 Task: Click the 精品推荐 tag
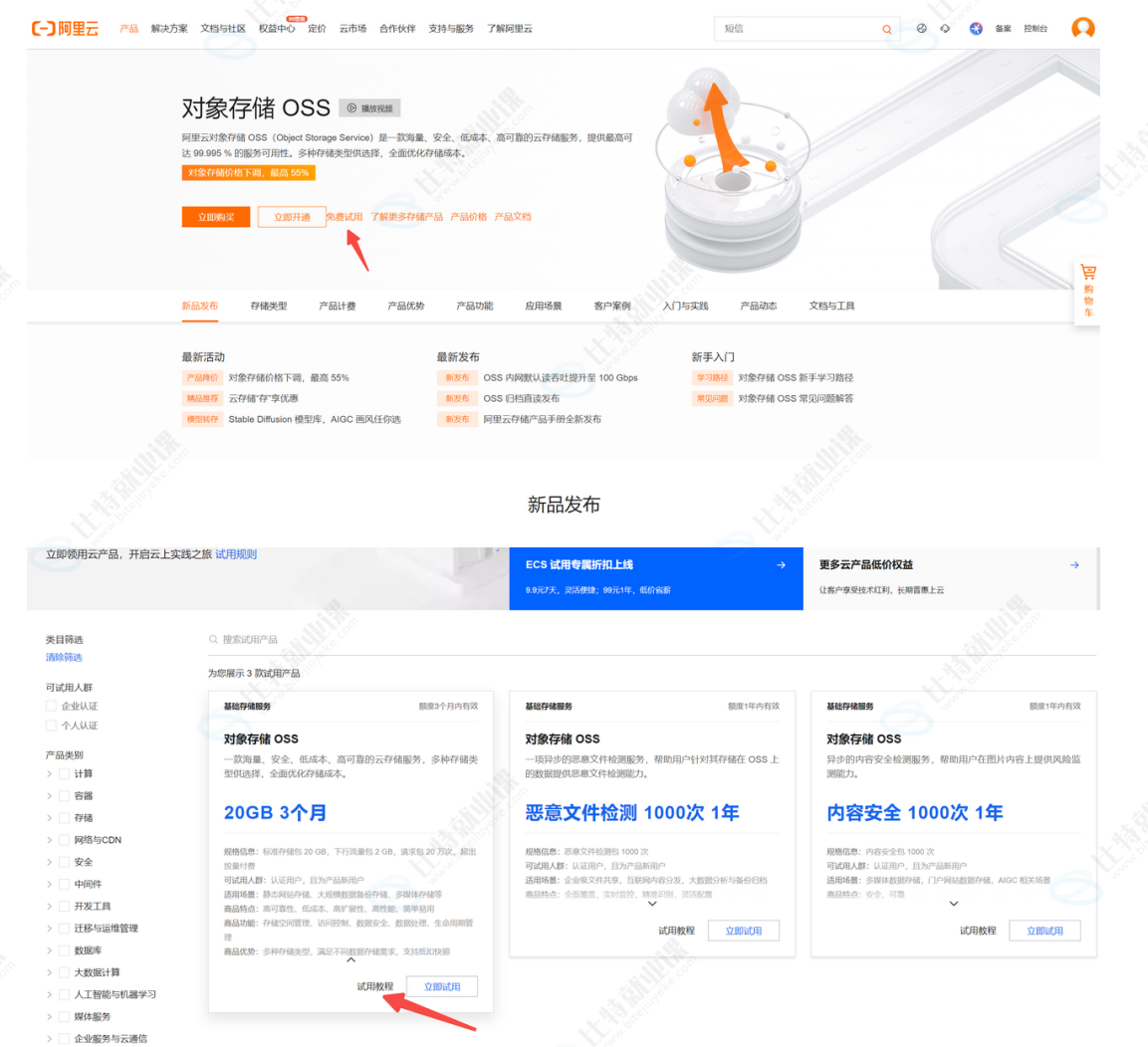pyautogui.click(x=202, y=399)
